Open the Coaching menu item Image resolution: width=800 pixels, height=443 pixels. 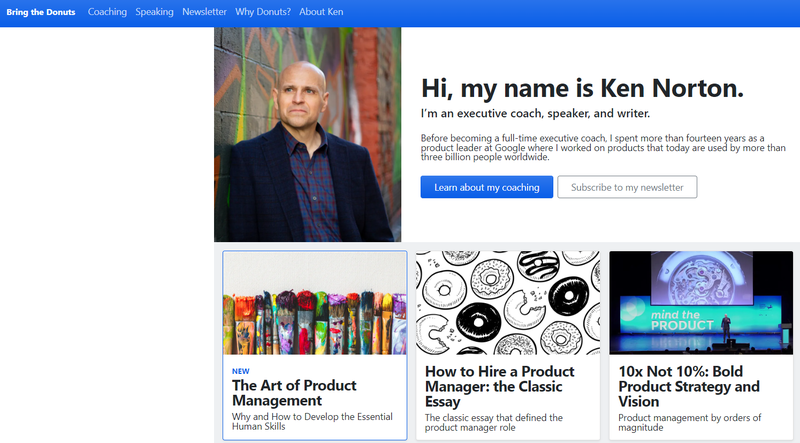tap(107, 12)
